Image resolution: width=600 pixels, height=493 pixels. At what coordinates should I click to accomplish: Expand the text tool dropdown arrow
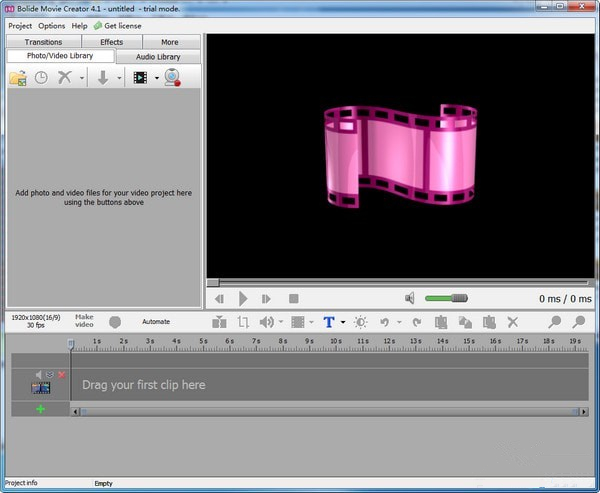pyautogui.click(x=343, y=322)
